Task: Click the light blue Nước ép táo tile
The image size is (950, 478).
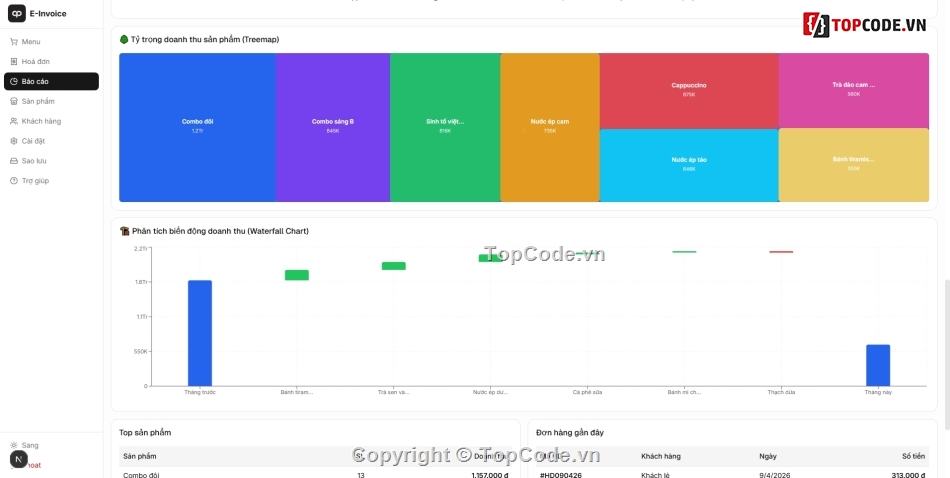Action: coord(688,165)
